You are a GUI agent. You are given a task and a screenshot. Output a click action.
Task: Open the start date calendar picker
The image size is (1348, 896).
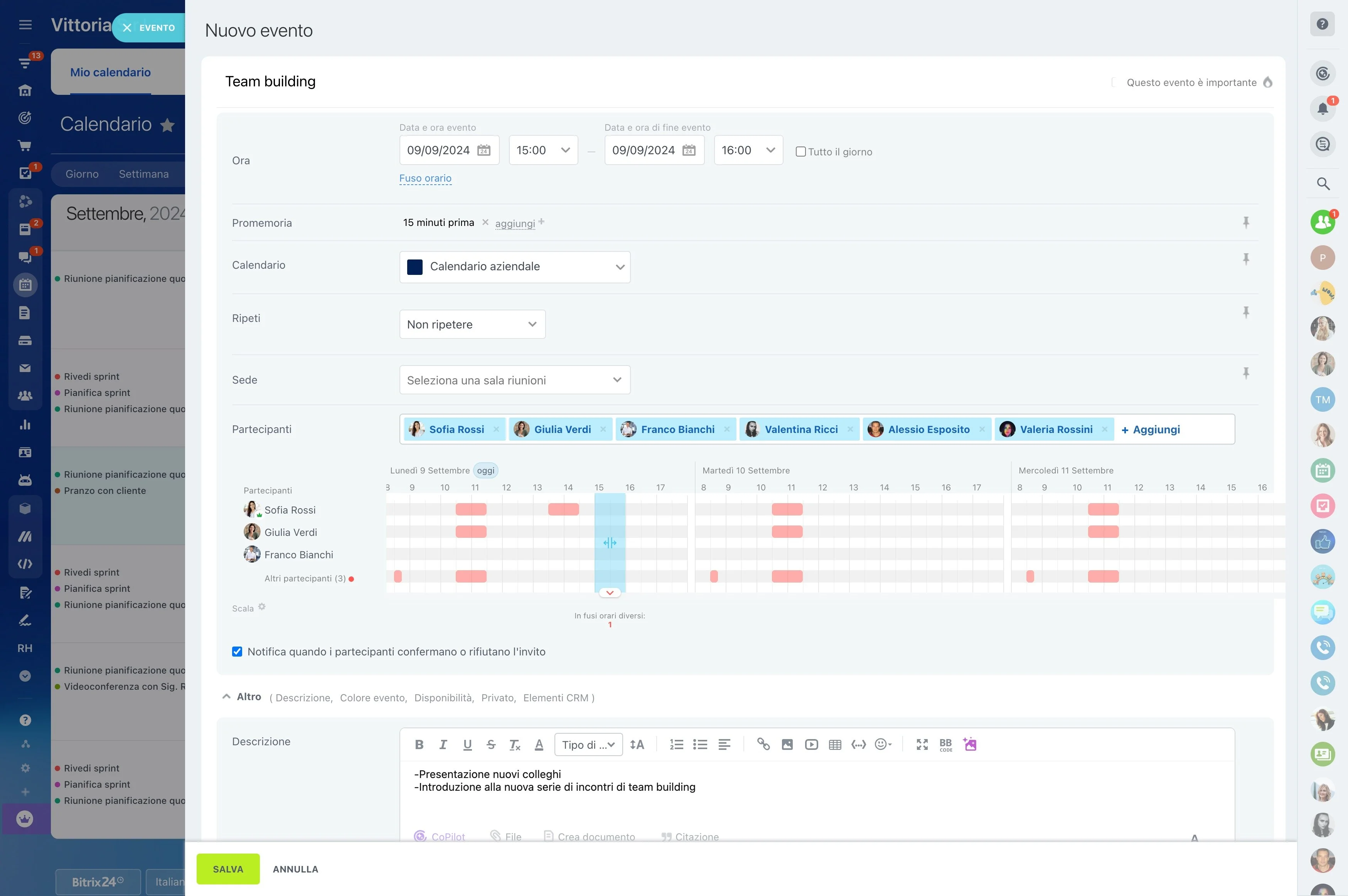pos(484,150)
